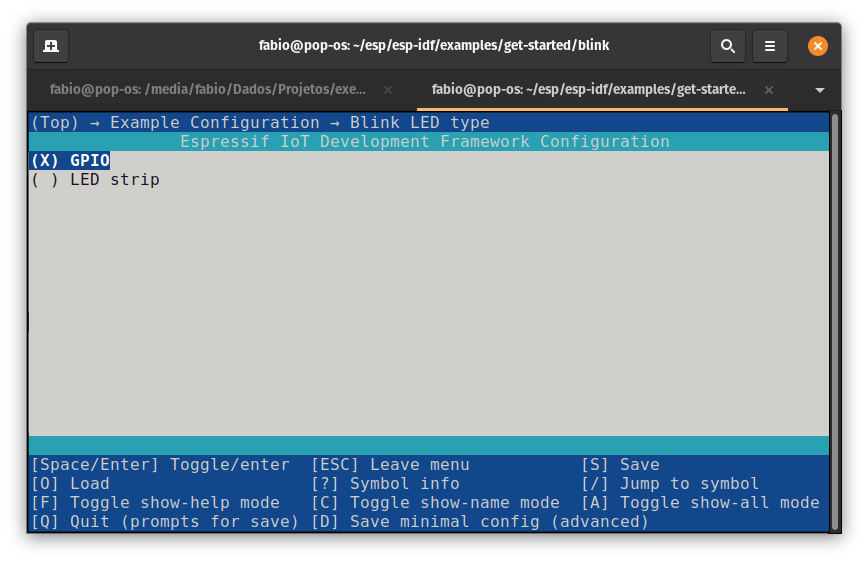Click the terminal vertical scrollbar
Viewport: 866px width, 562px height.
pos(835,322)
